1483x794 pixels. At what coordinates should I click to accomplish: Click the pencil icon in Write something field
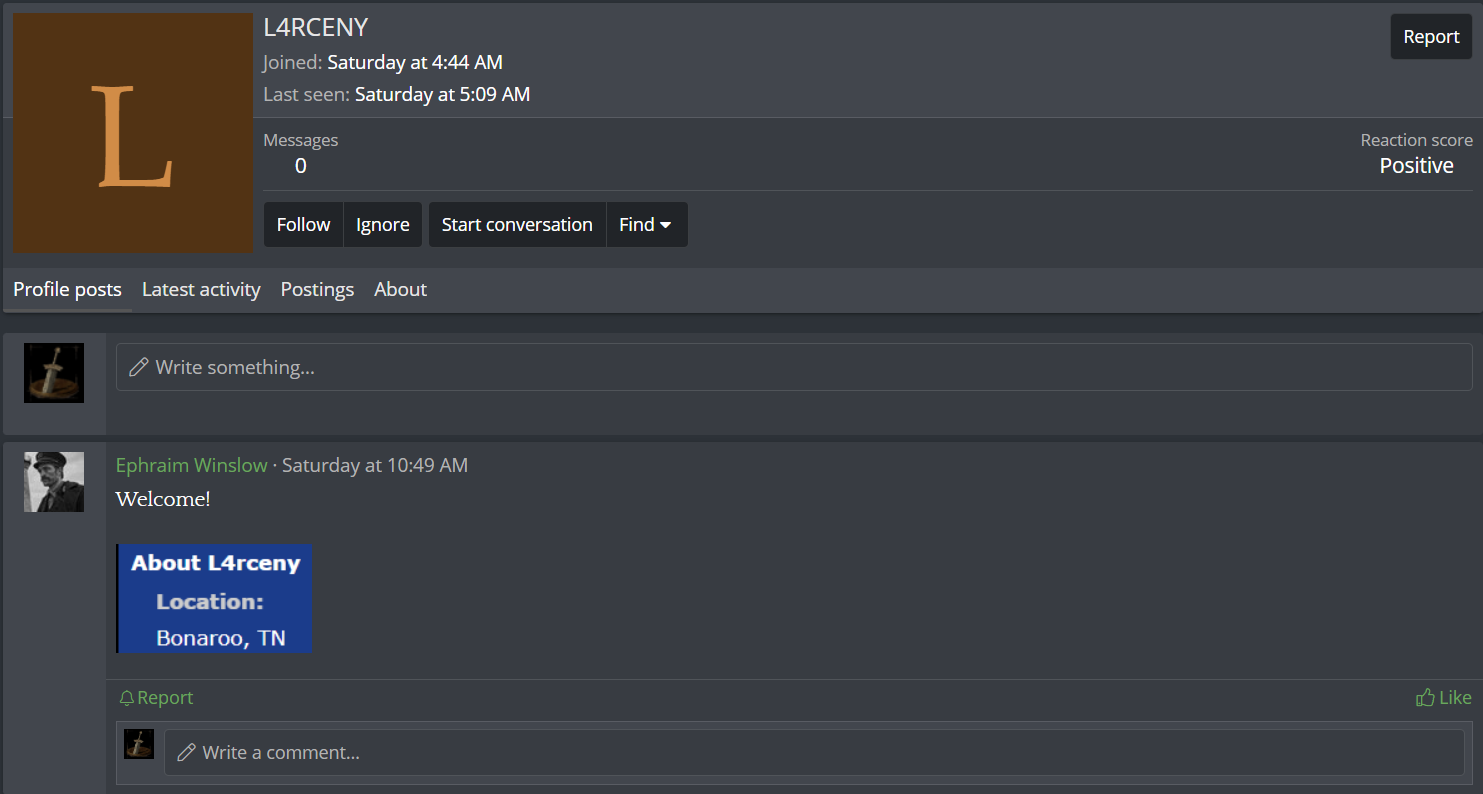pos(139,367)
